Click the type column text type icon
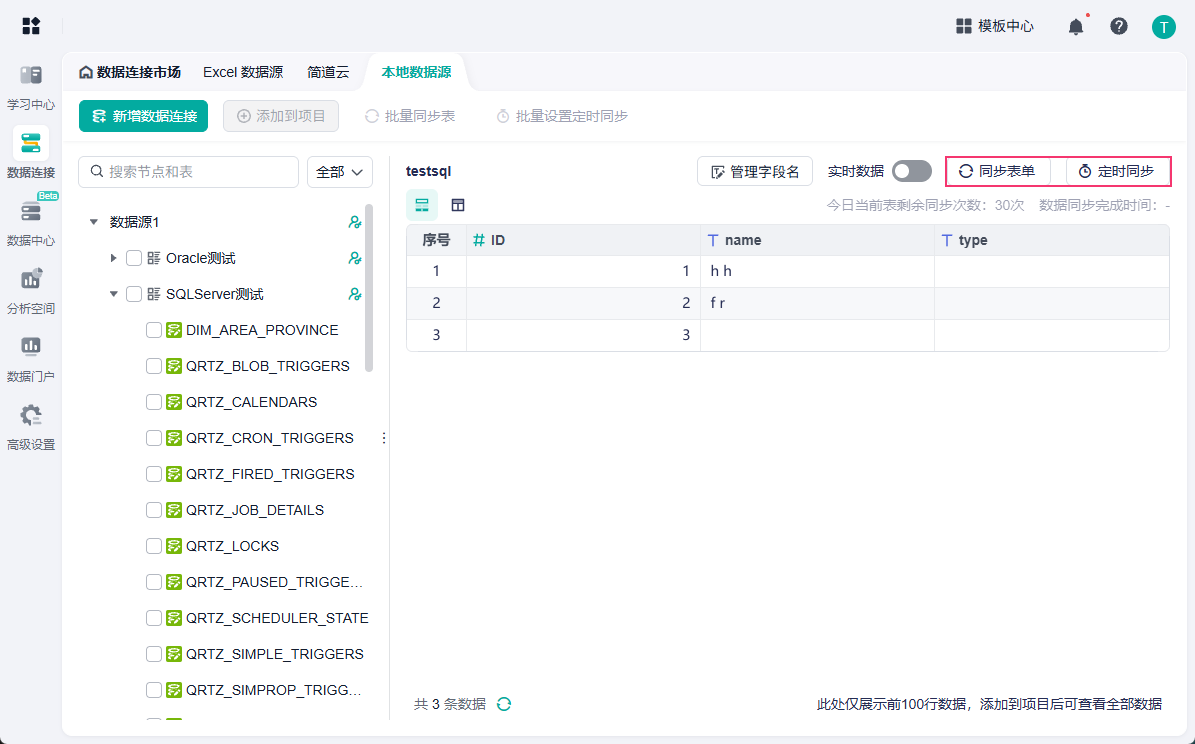 tap(947, 240)
